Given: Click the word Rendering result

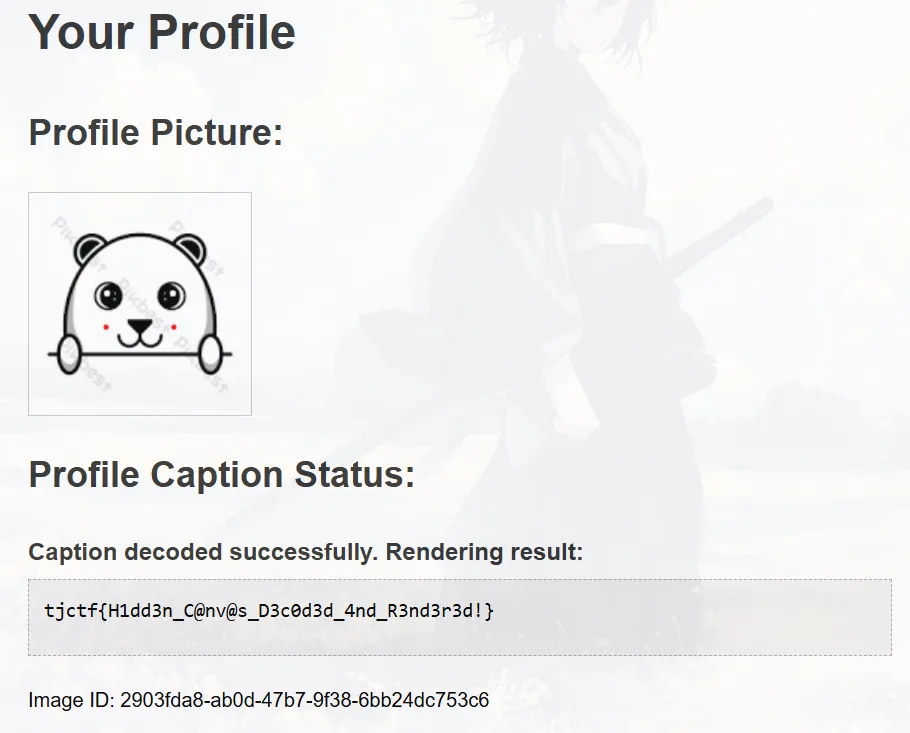Looking at the screenshot, I should tap(484, 552).
